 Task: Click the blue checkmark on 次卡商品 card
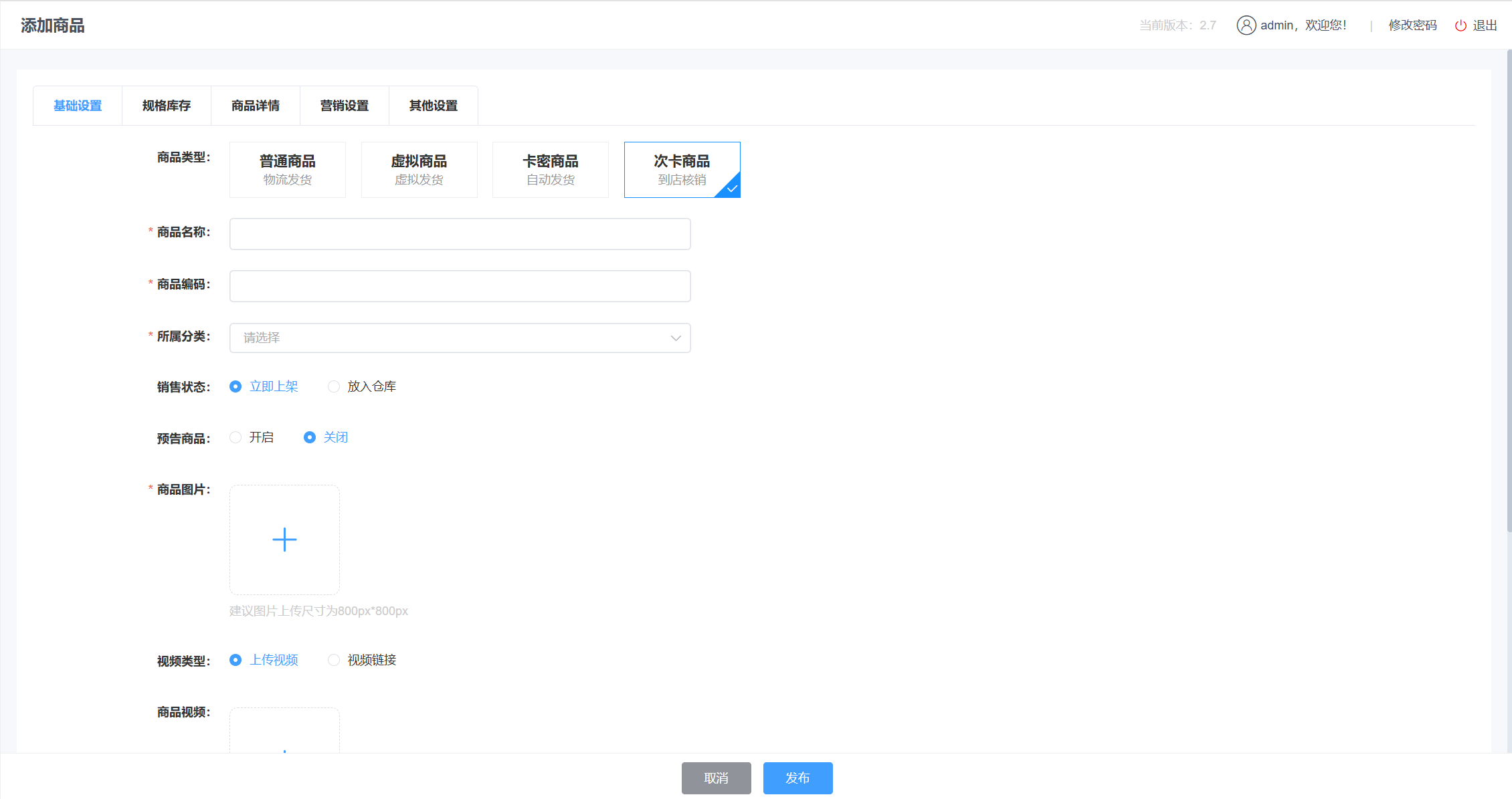point(732,189)
